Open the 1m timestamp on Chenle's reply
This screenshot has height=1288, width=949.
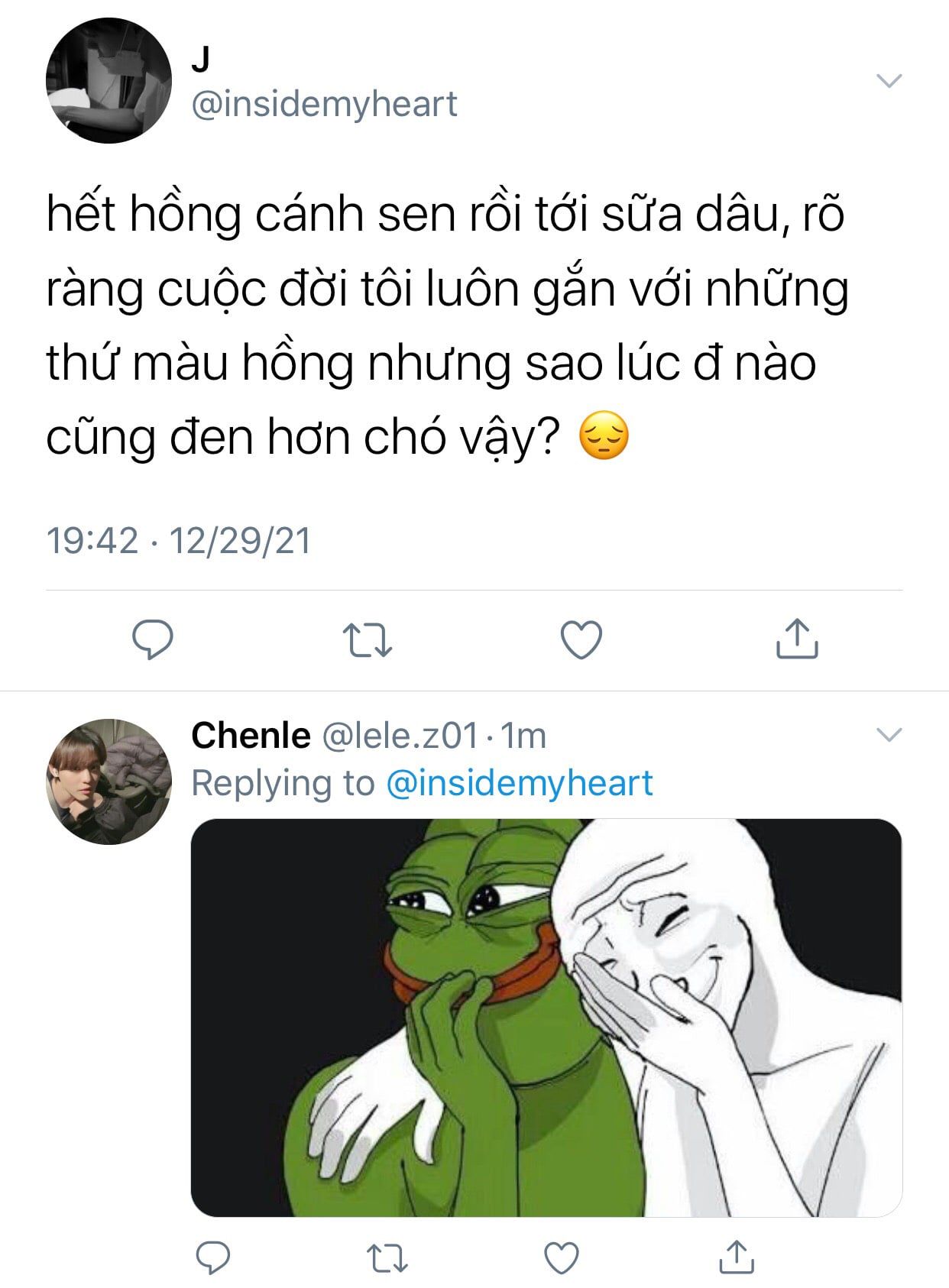523,736
